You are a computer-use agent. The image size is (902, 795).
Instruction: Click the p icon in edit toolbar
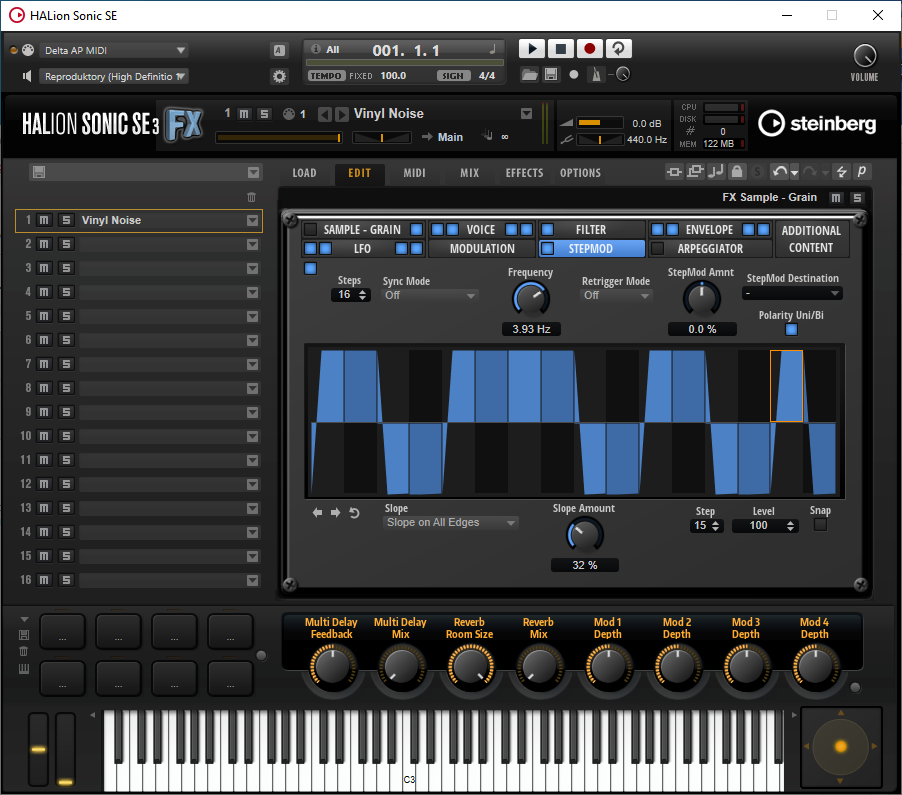point(861,171)
